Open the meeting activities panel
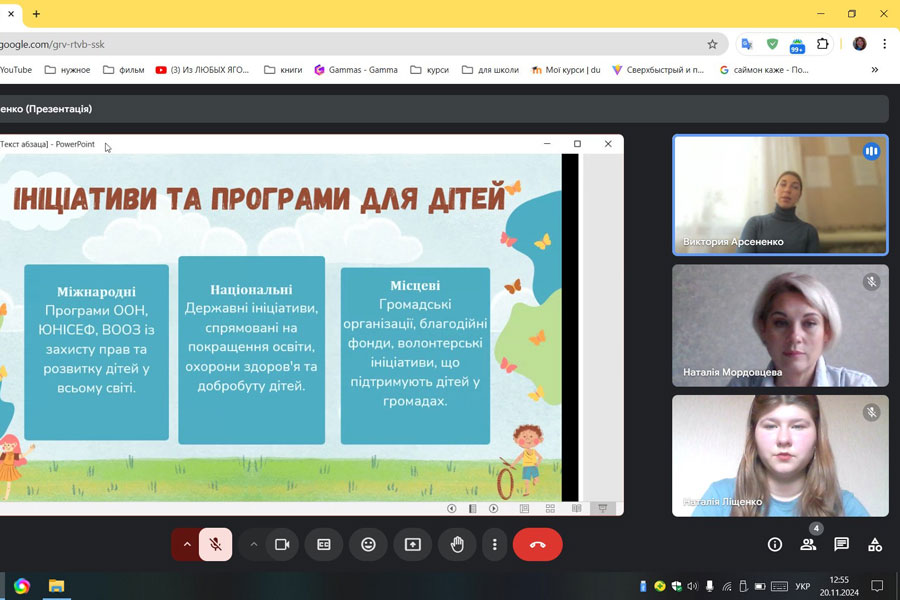Image resolution: width=900 pixels, height=600 pixels. pyautogui.click(x=875, y=544)
